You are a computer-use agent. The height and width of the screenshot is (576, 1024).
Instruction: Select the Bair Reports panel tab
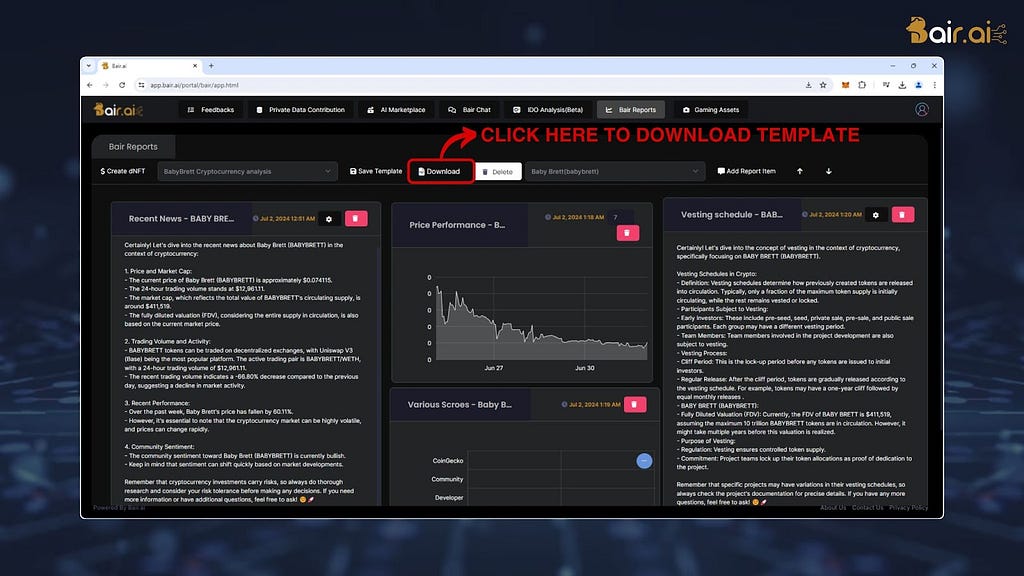(x=133, y=146)
